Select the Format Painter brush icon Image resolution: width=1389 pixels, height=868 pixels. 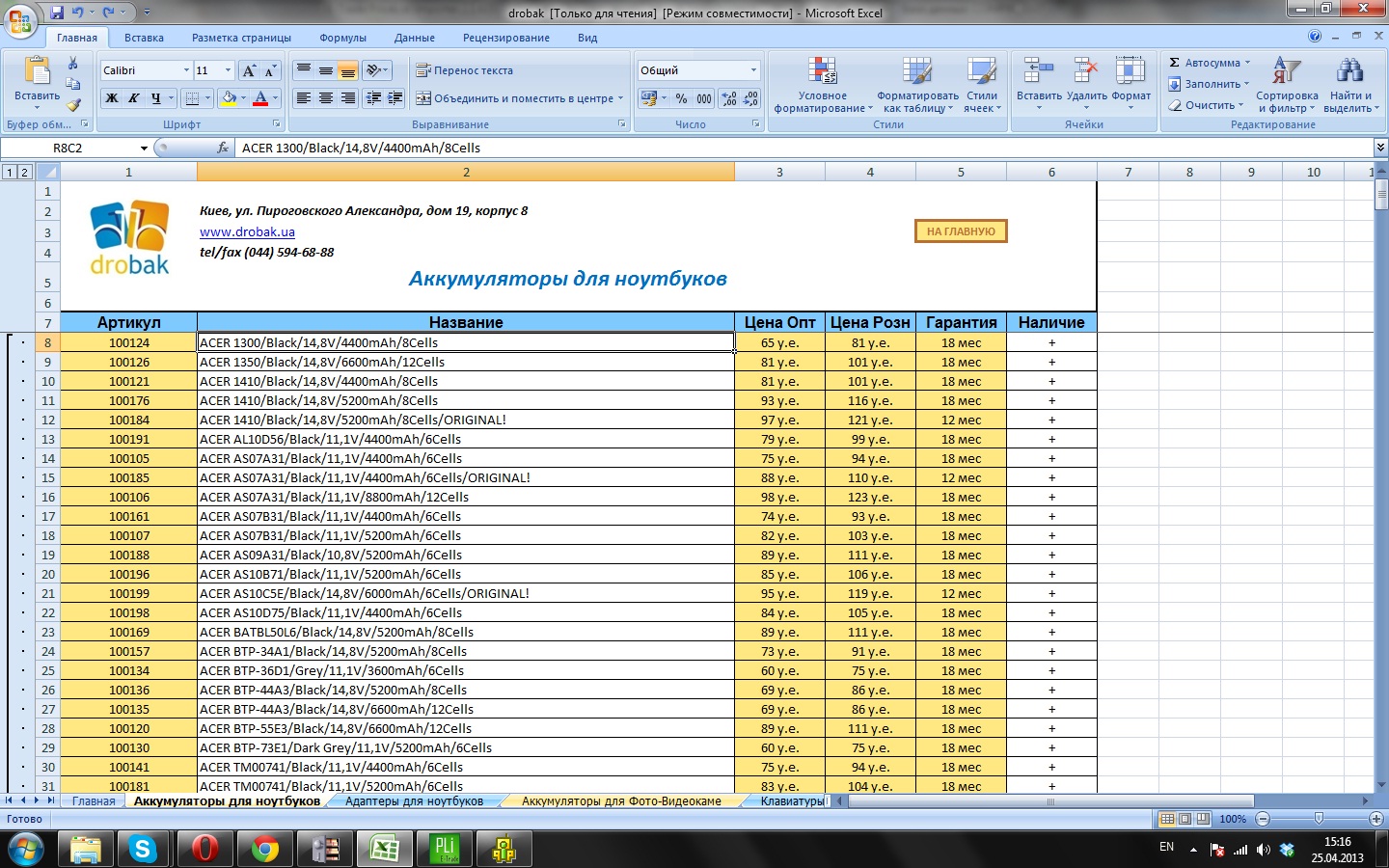[73, 104]
